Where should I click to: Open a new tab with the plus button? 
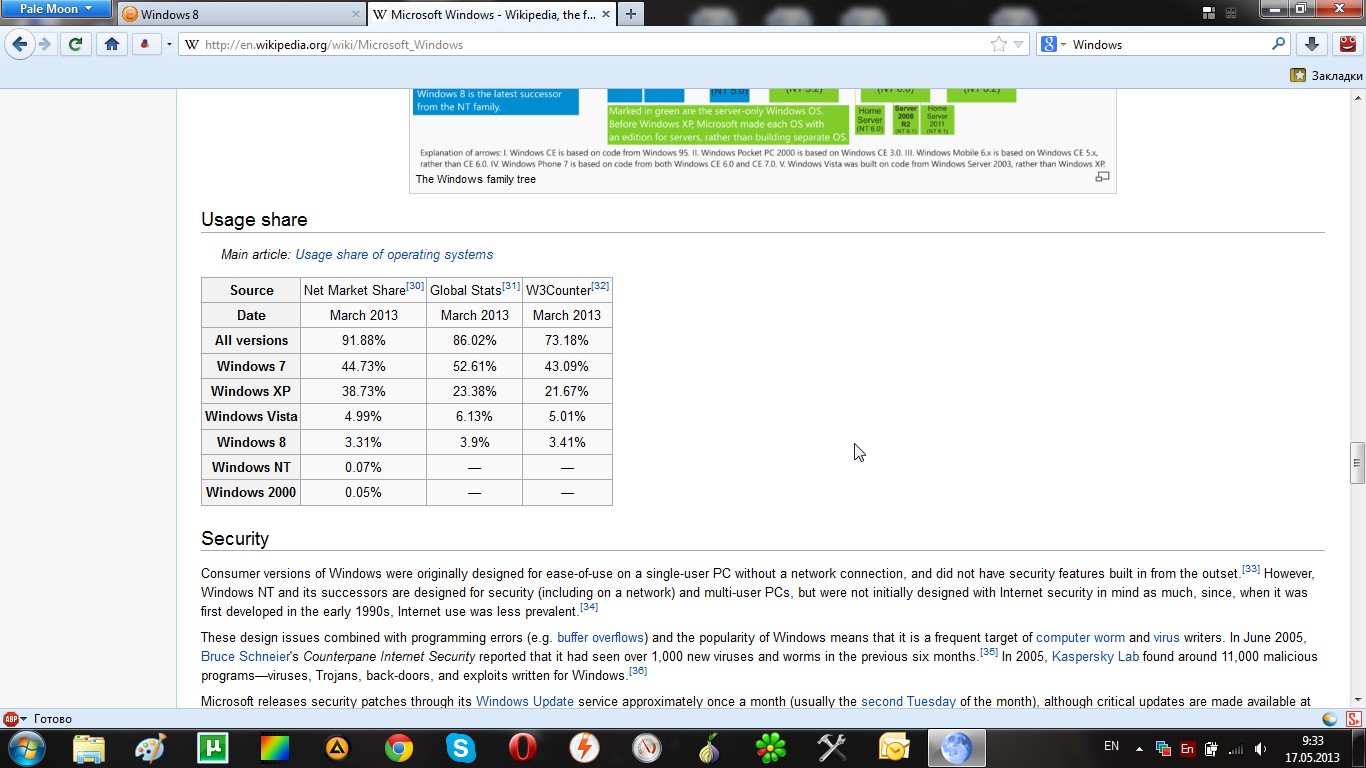[x=631, y=15]
